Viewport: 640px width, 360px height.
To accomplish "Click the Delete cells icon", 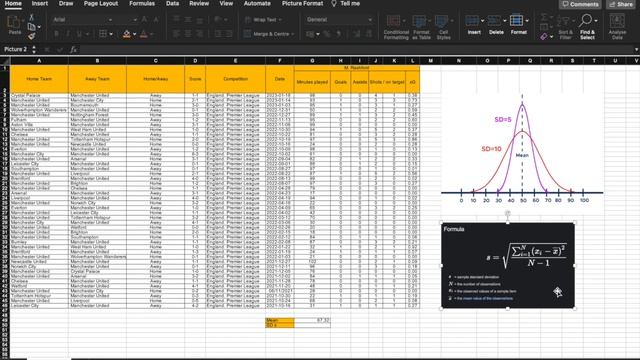I will (494, 20).
